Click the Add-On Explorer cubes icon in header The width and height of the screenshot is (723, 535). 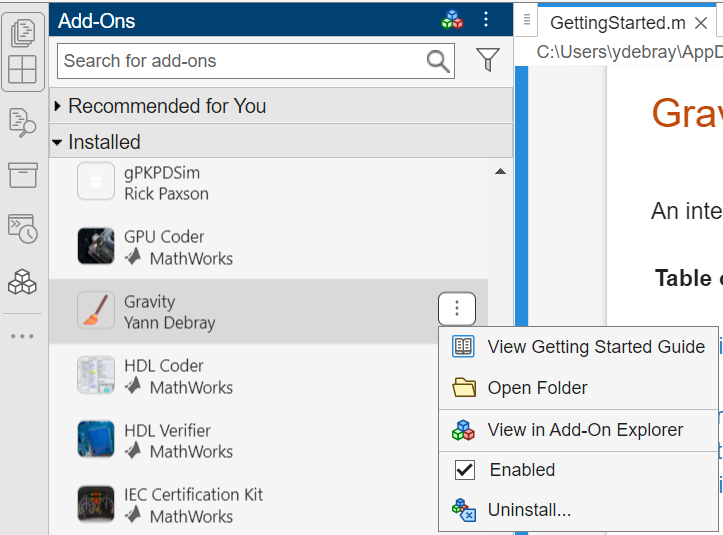[453, 20]
